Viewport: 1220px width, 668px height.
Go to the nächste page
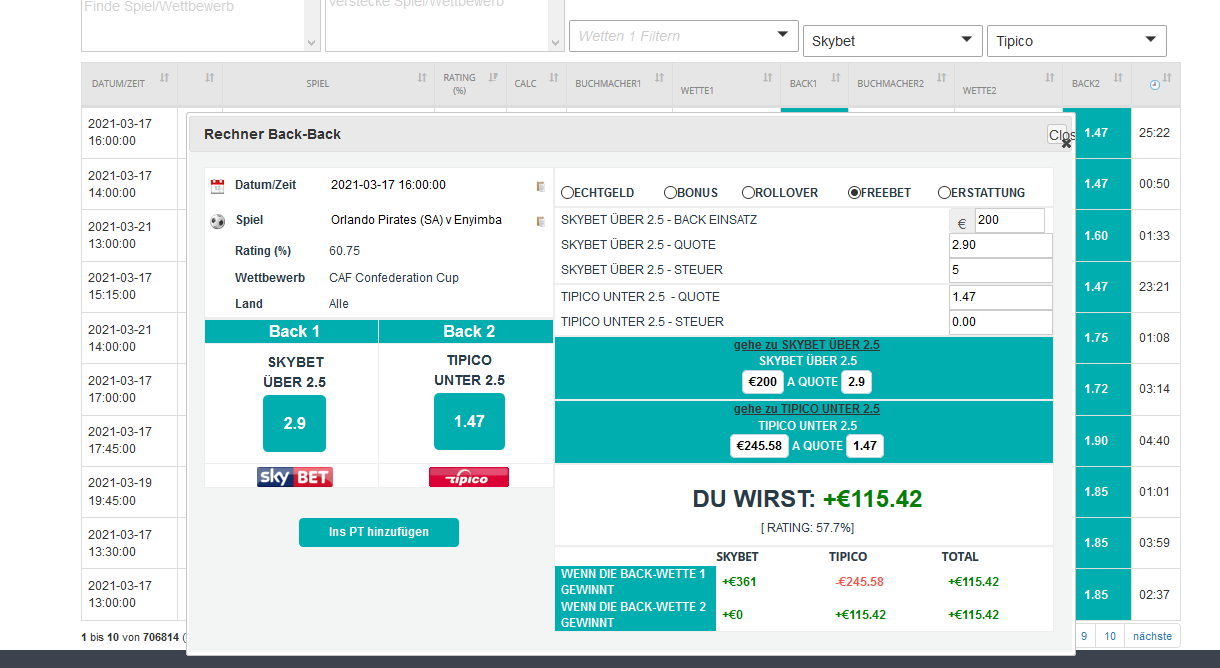pos(1152,636)
